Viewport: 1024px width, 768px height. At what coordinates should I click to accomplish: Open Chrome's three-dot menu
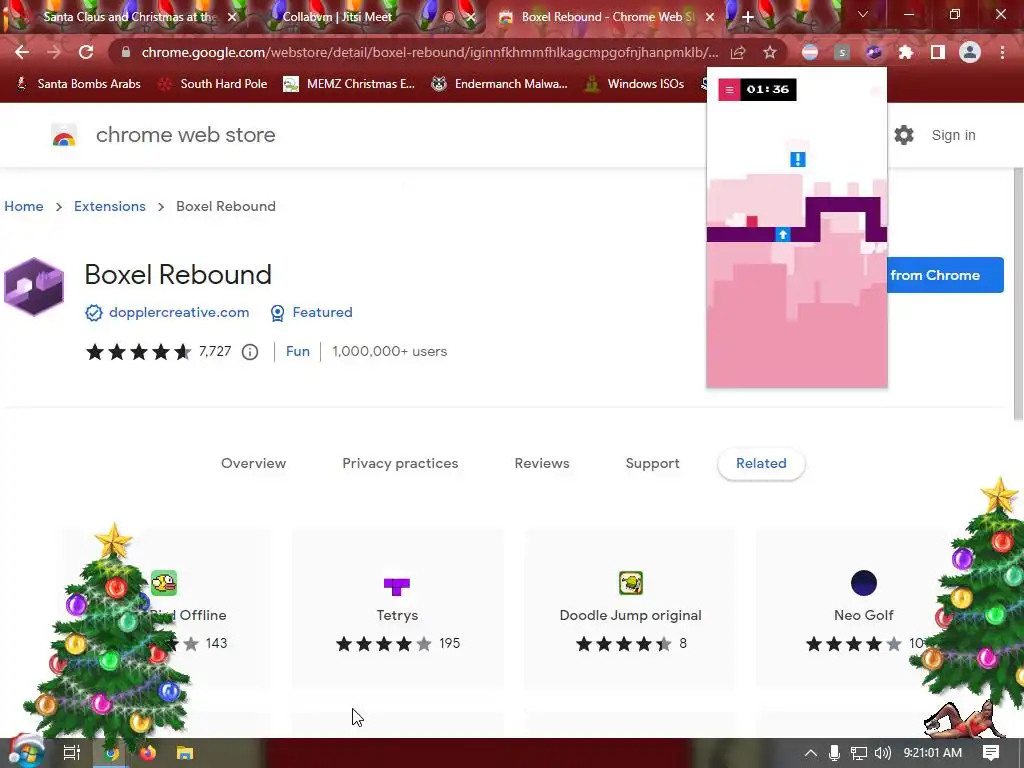[1002, 52]
